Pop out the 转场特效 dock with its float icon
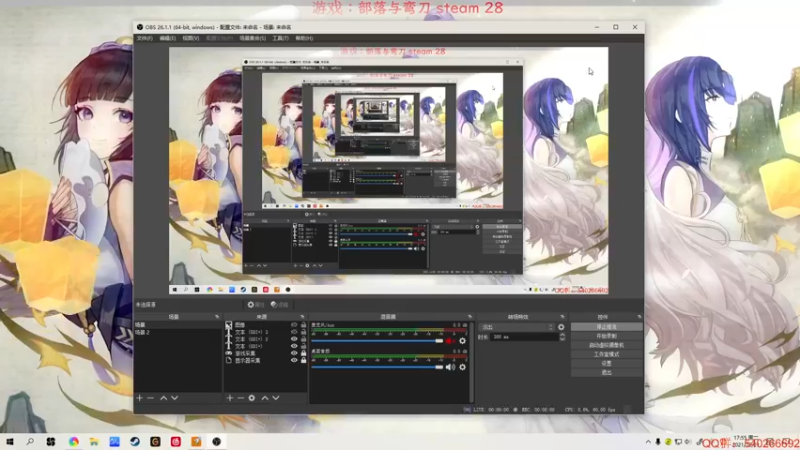Viewport: 800px width, 450px height. tap(562, 317)
